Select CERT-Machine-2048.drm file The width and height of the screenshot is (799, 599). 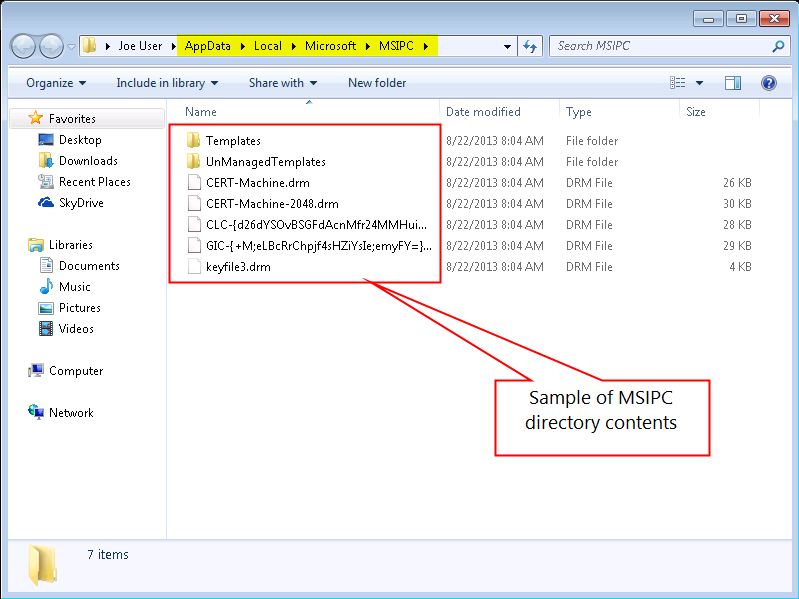pos(272,204)
